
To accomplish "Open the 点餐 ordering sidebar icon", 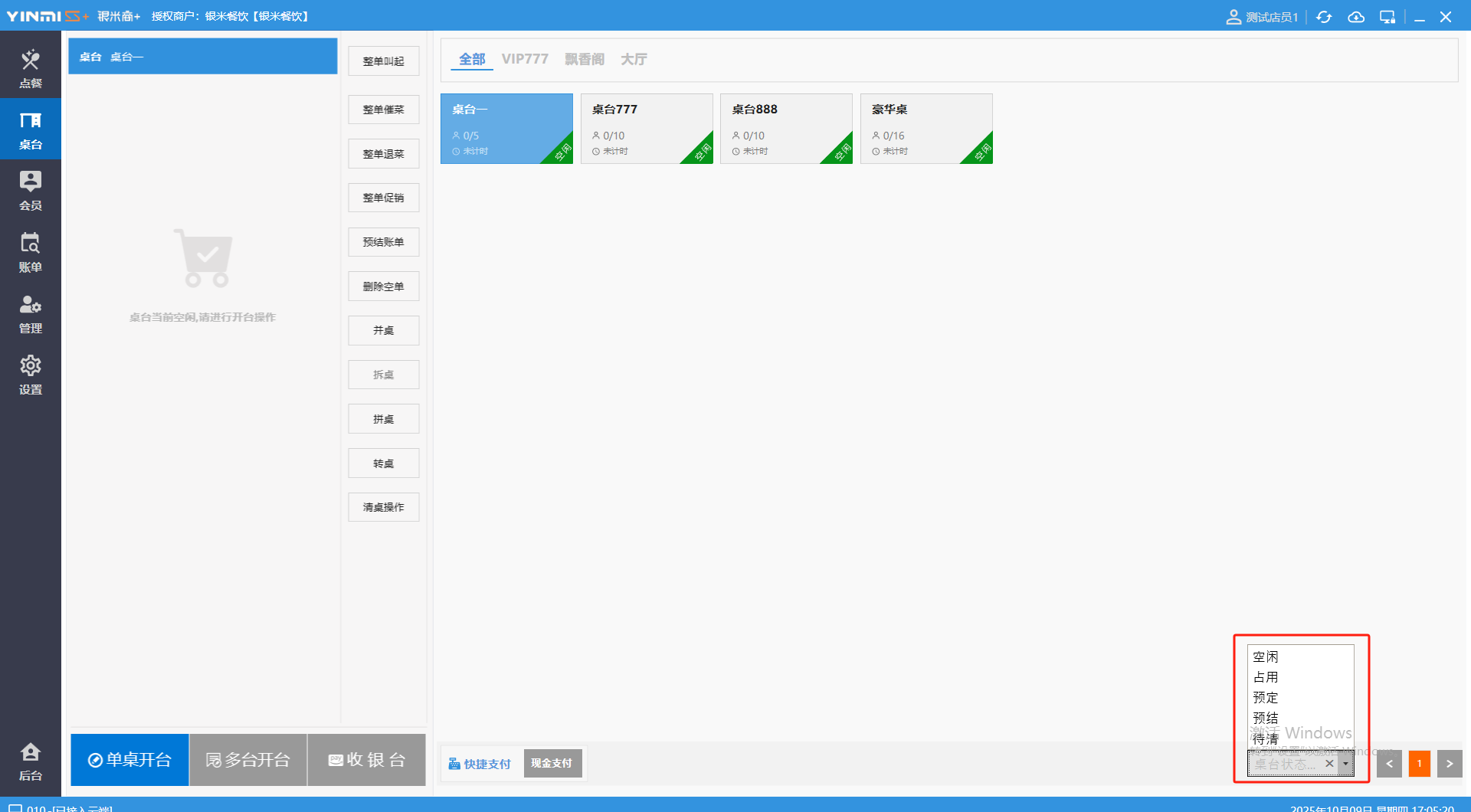I will pos(31,67).
